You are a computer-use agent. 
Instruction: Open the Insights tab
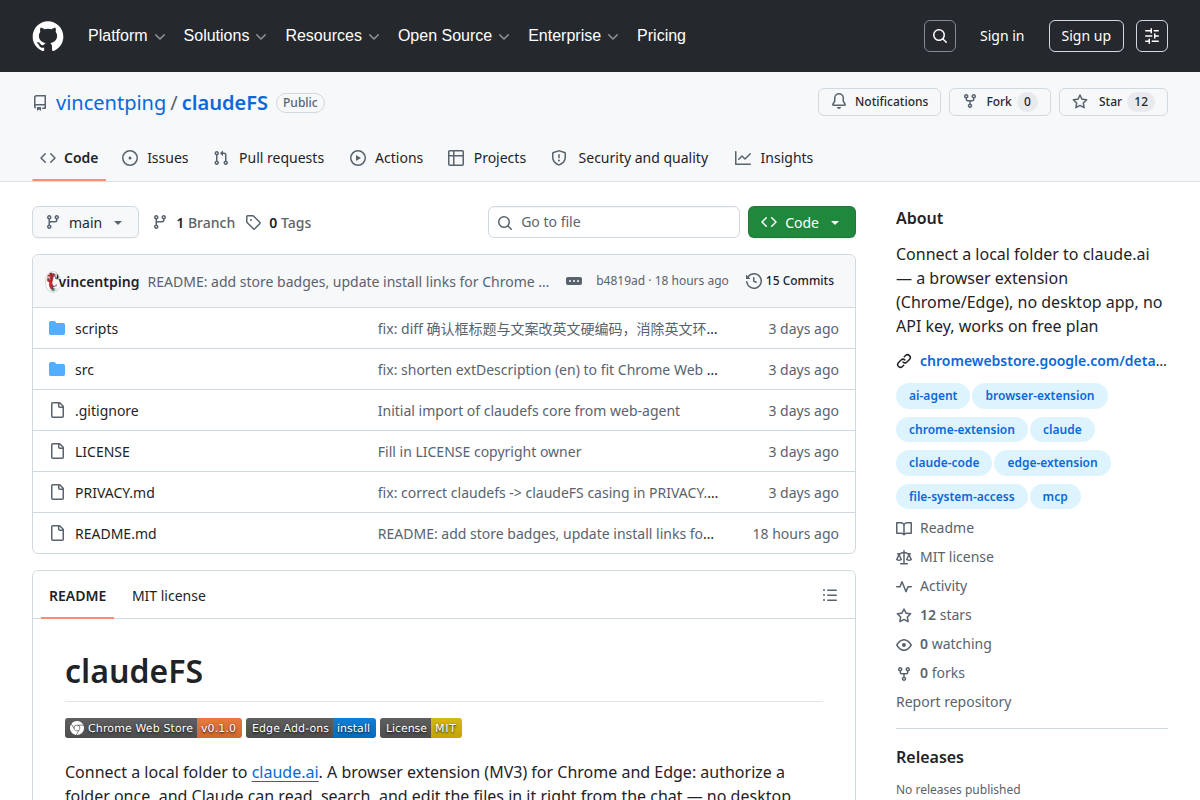coord(774,158)
